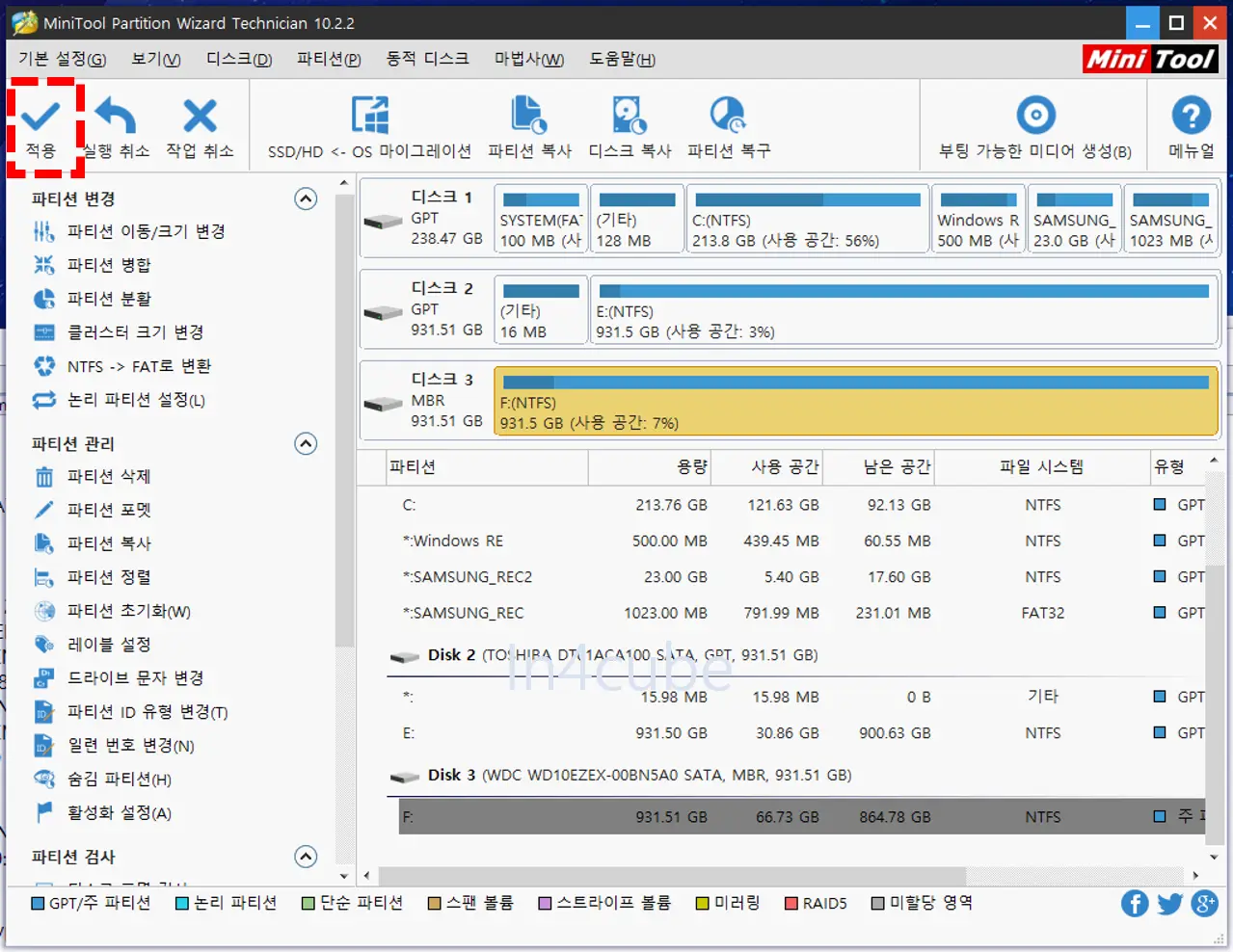
Task: Open the 동적 디스크 menu
Action: tap(427, 60)
